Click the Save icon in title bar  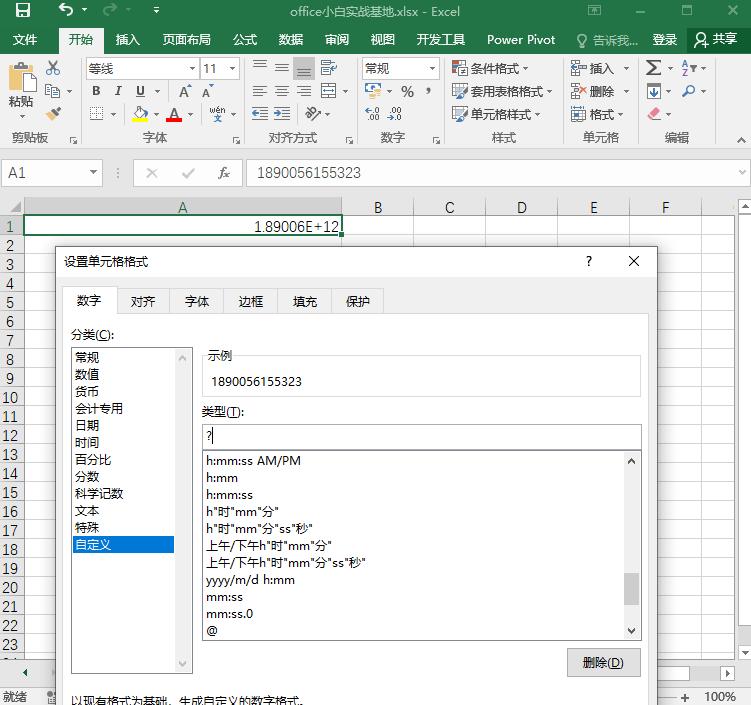[x=23, y=10]
